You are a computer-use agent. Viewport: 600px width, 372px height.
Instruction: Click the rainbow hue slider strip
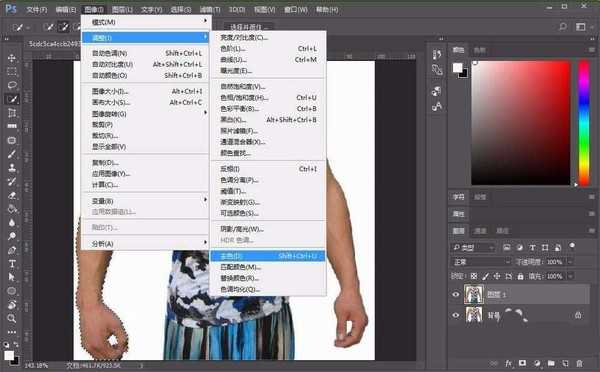pyautogui.click(x=584, y=123)
